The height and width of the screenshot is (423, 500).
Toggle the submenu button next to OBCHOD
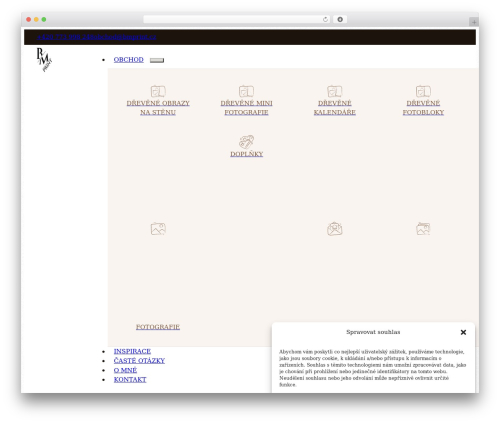pos(157,60)
